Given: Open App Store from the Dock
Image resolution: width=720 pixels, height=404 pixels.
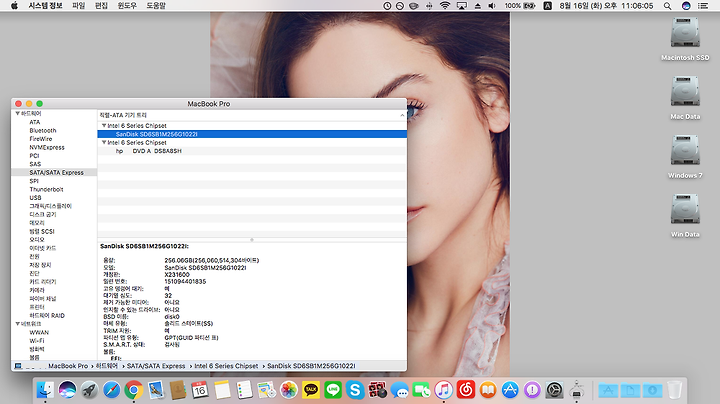Looking at the screenshot, I should coord(510,390).
